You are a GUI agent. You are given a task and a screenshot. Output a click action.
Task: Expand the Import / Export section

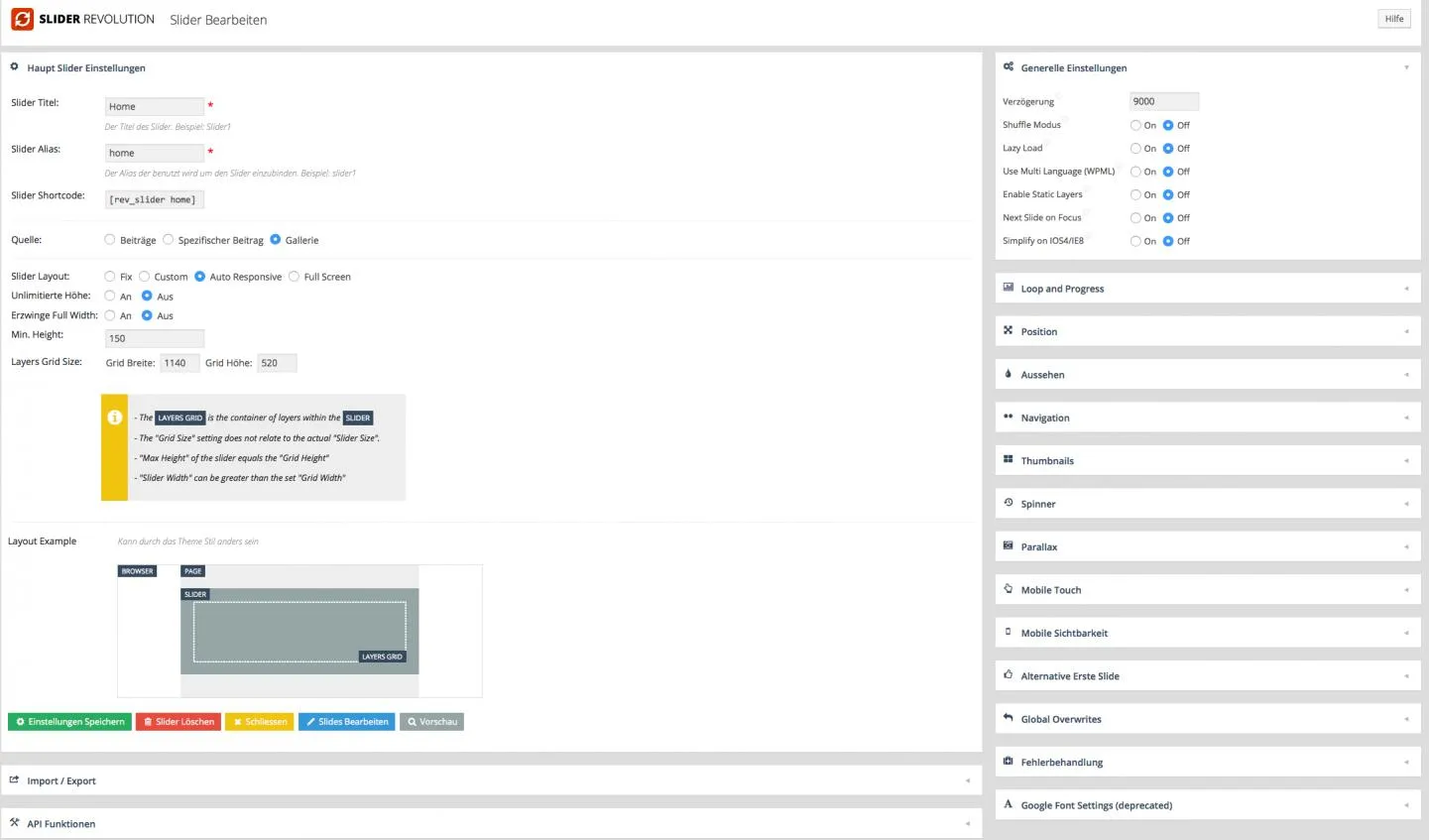[x=491, y=780]
